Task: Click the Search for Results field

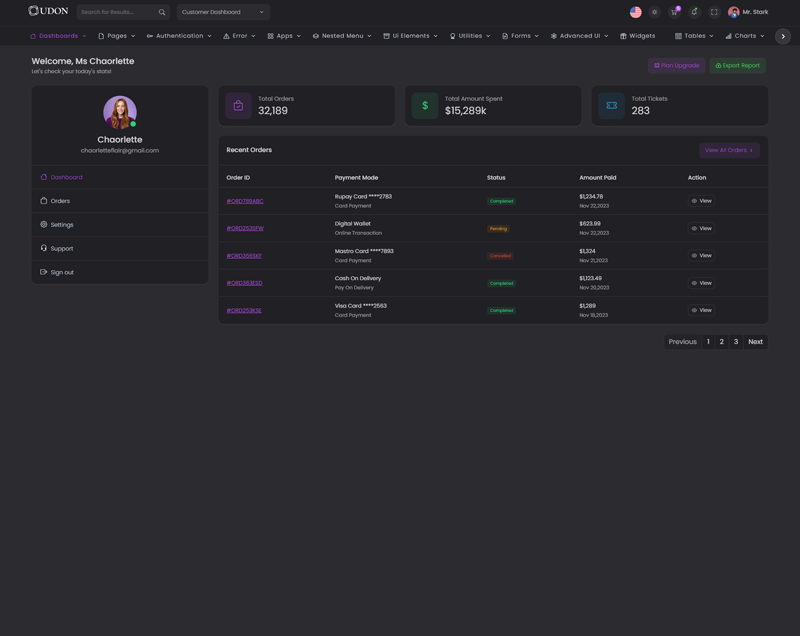Action: point(116,12)
